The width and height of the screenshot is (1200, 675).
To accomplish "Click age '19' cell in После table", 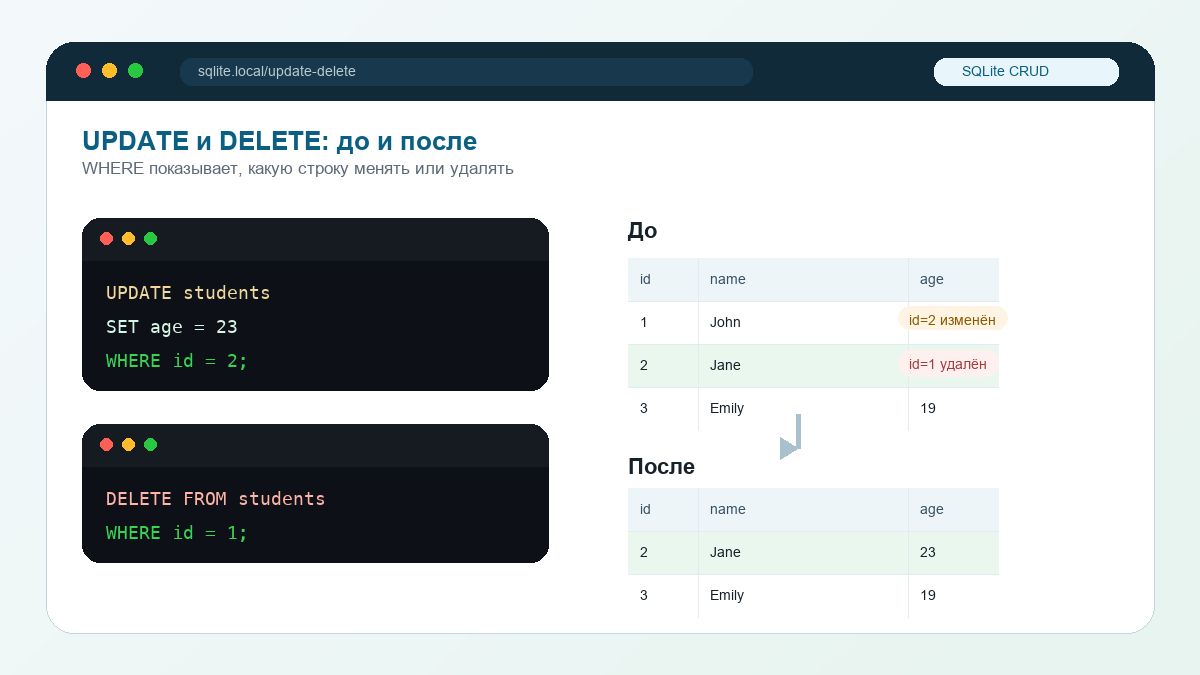I will pyautogui.click(x=954, y=596).
